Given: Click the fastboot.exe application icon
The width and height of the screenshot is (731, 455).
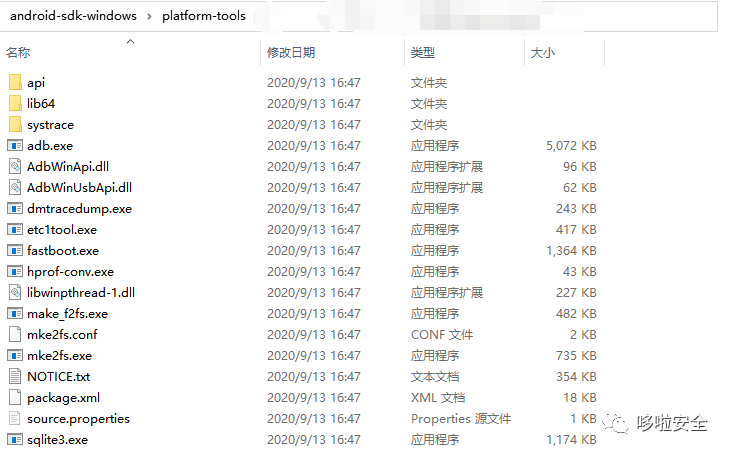Looking at the screenshot, I should 15,251.
